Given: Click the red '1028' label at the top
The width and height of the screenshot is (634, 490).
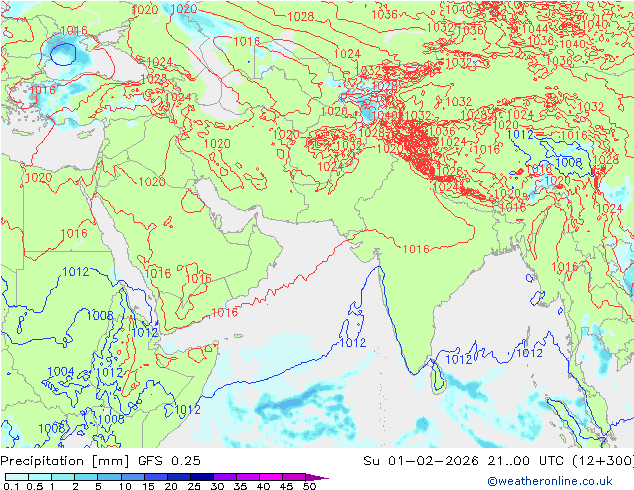Looking at the screenshot, I should click(300, 16).
